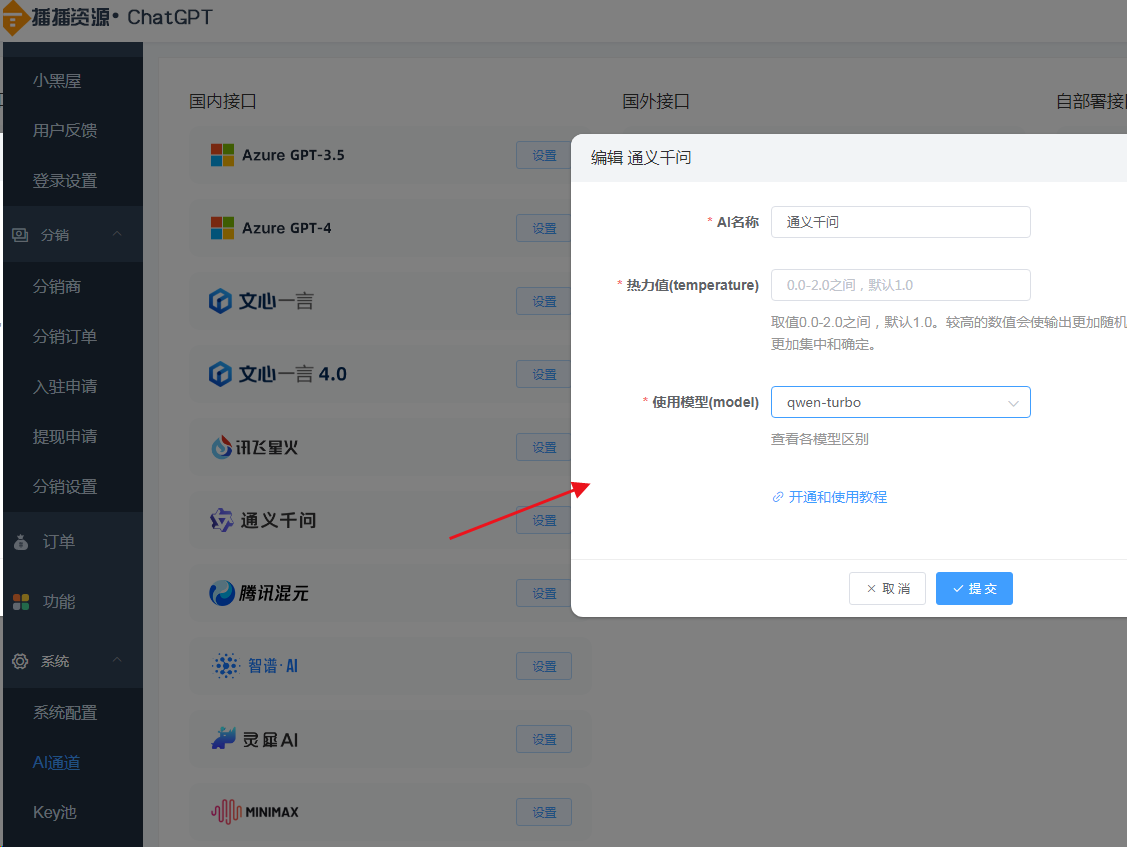Screen dimensions: 1127x847
Task: Click the MINIMAX waveform logo
Action: coord(226,812)
